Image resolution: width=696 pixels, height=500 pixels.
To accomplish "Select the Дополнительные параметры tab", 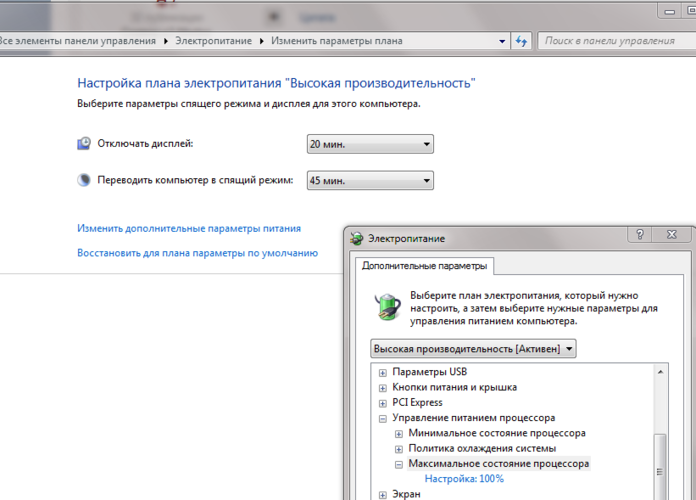I will 425,267.
